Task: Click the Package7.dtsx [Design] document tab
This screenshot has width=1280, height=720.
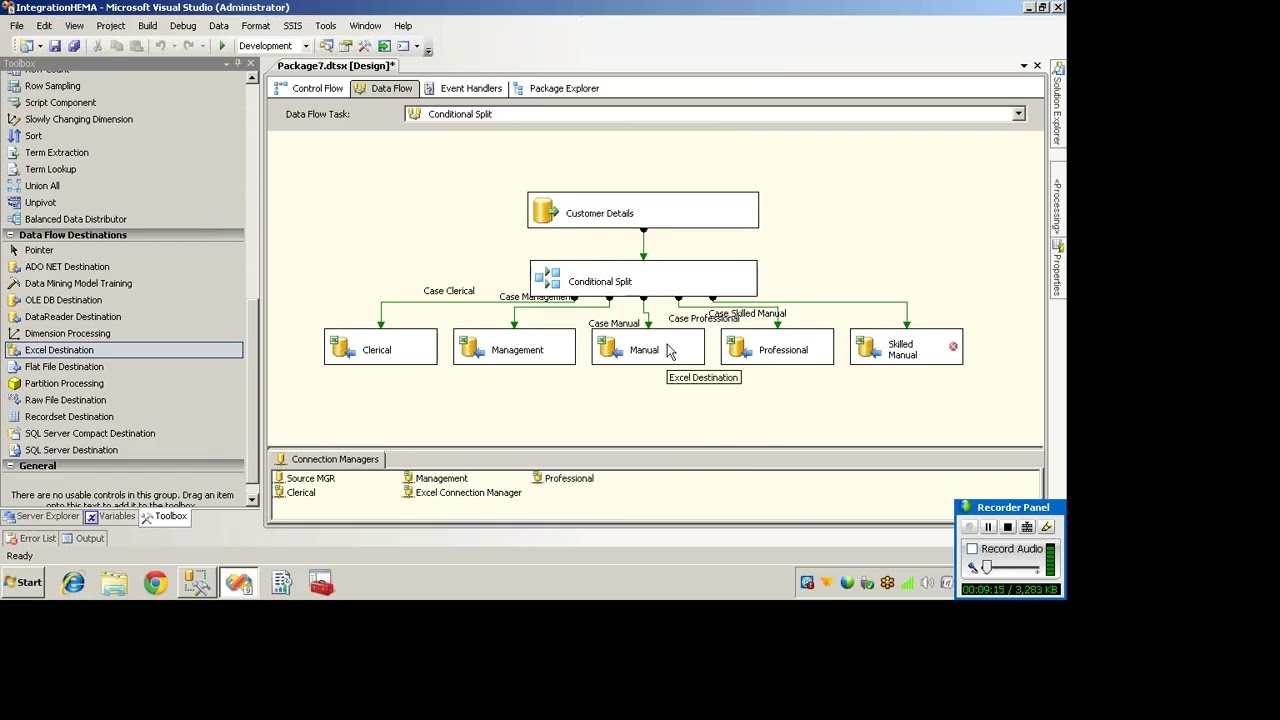Action: [x=336, y=66]
